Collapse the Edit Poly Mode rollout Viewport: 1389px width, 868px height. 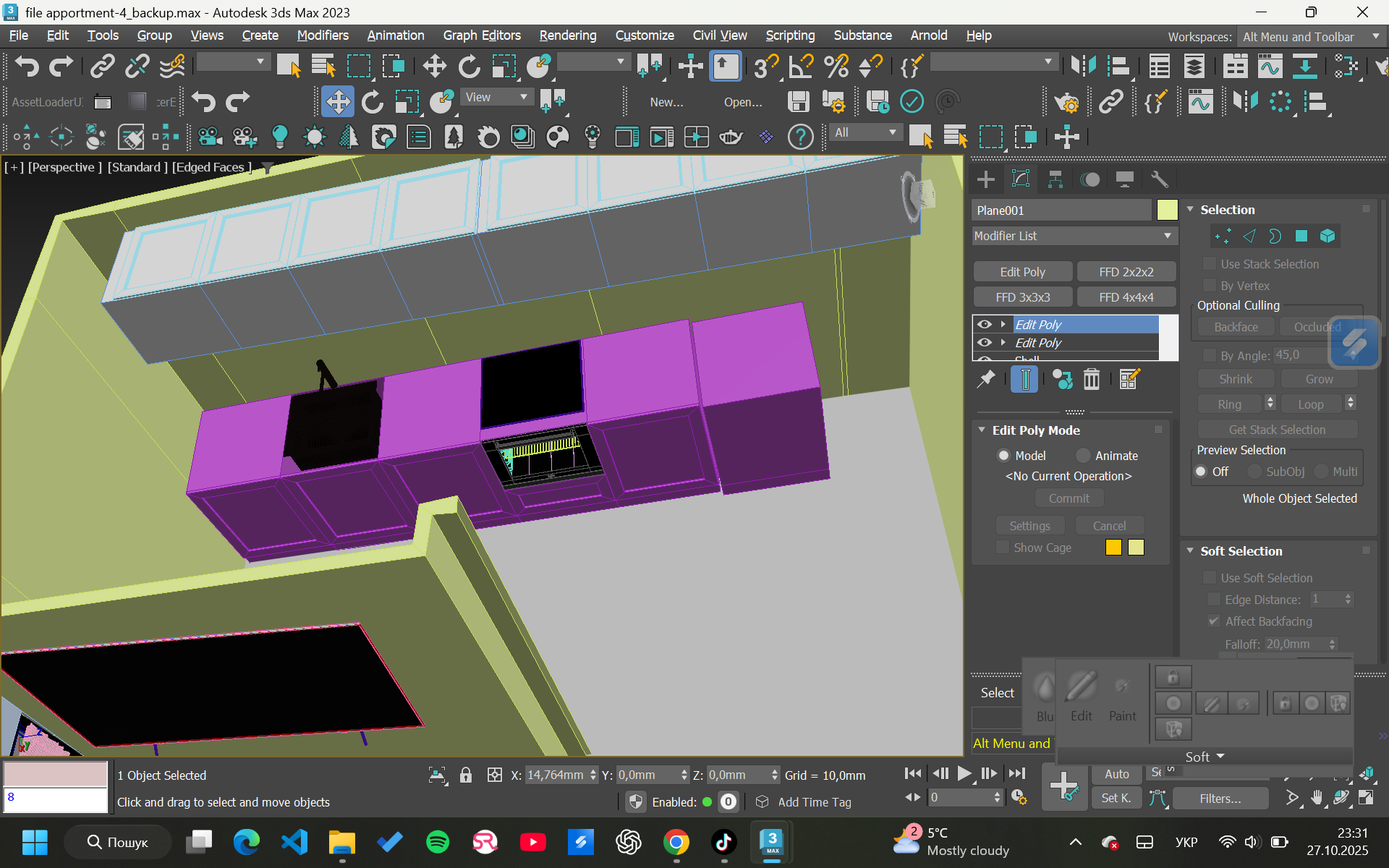(982, 430)
